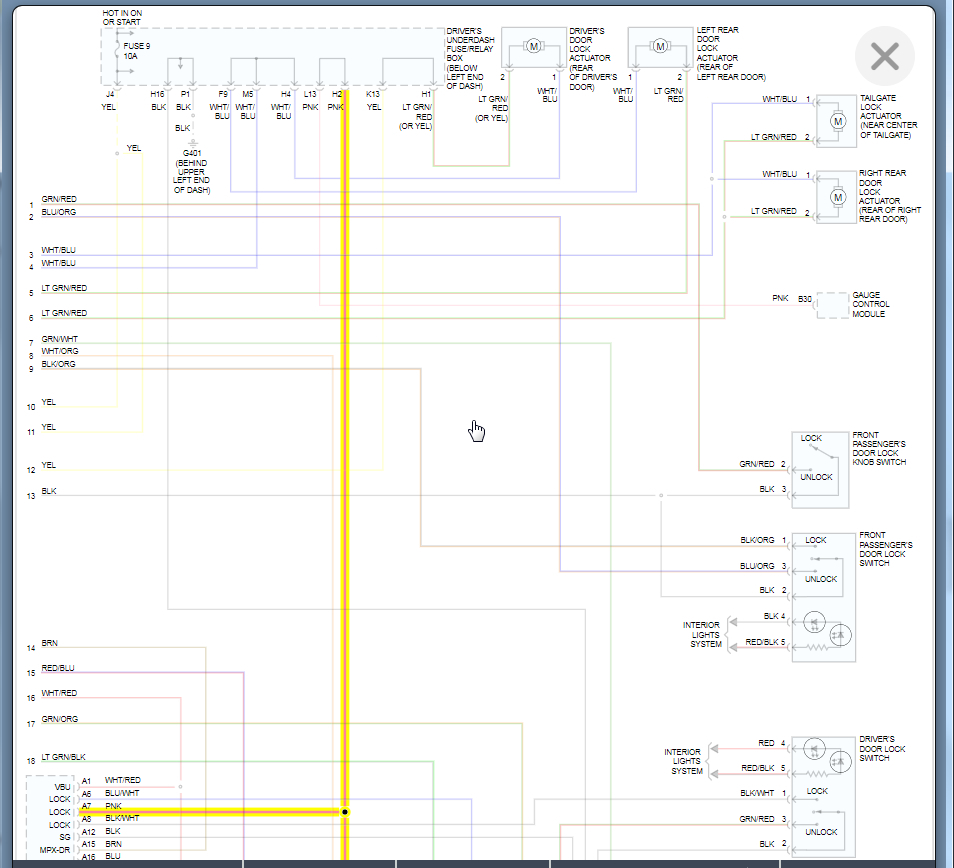Select the black junction dot on highlighted wire
Screen dimensions: 954x868
click(x=345, y=811)
